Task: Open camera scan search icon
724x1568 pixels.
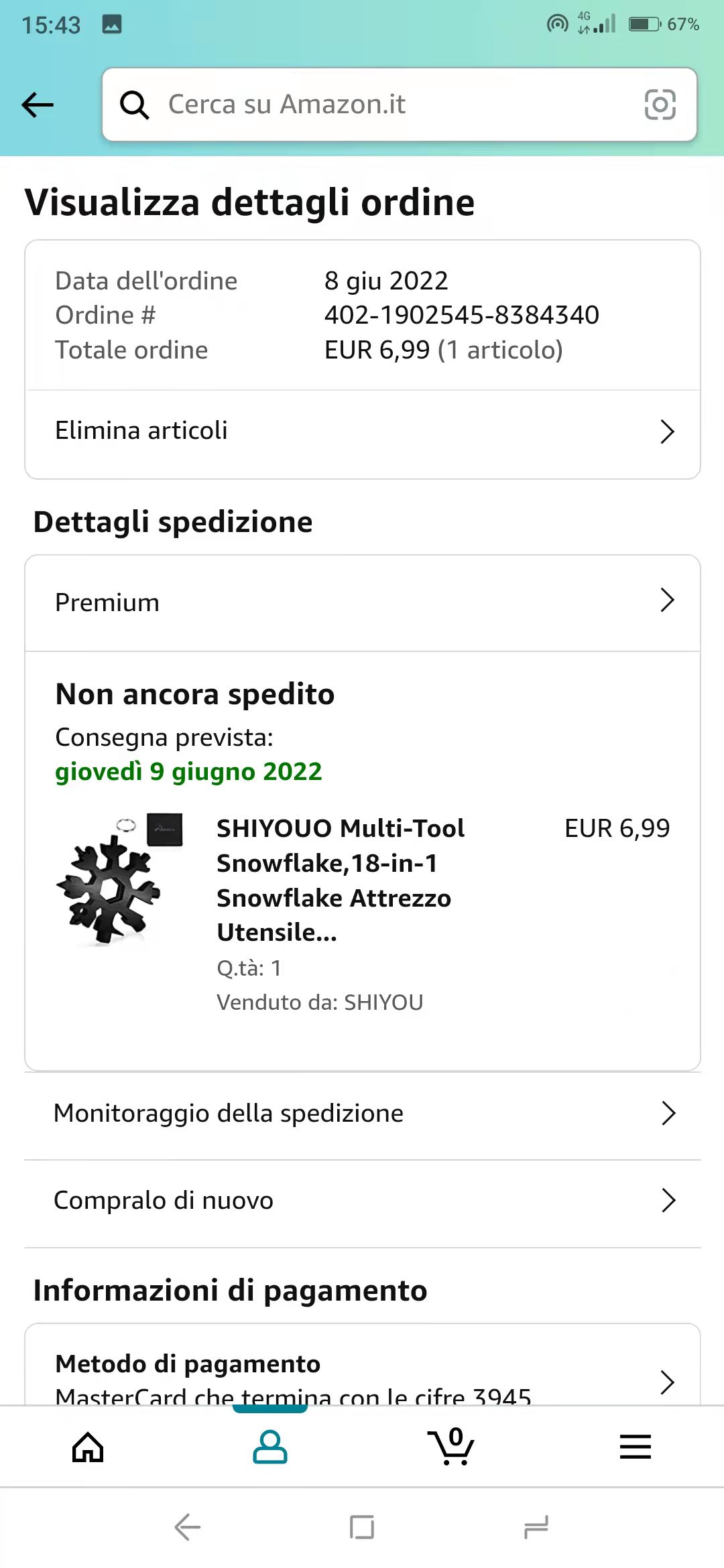Action: point(660,105)
